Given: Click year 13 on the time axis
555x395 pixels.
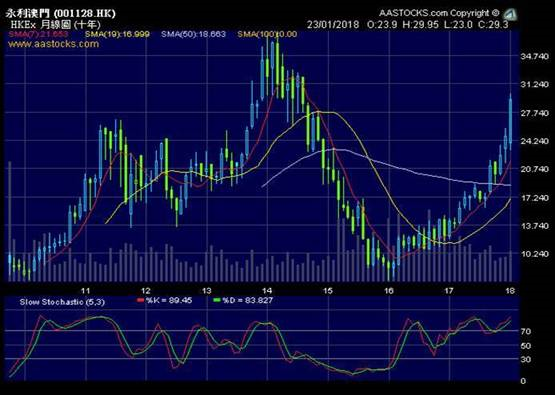Looking at the screenshot, I should coord(207,291).
